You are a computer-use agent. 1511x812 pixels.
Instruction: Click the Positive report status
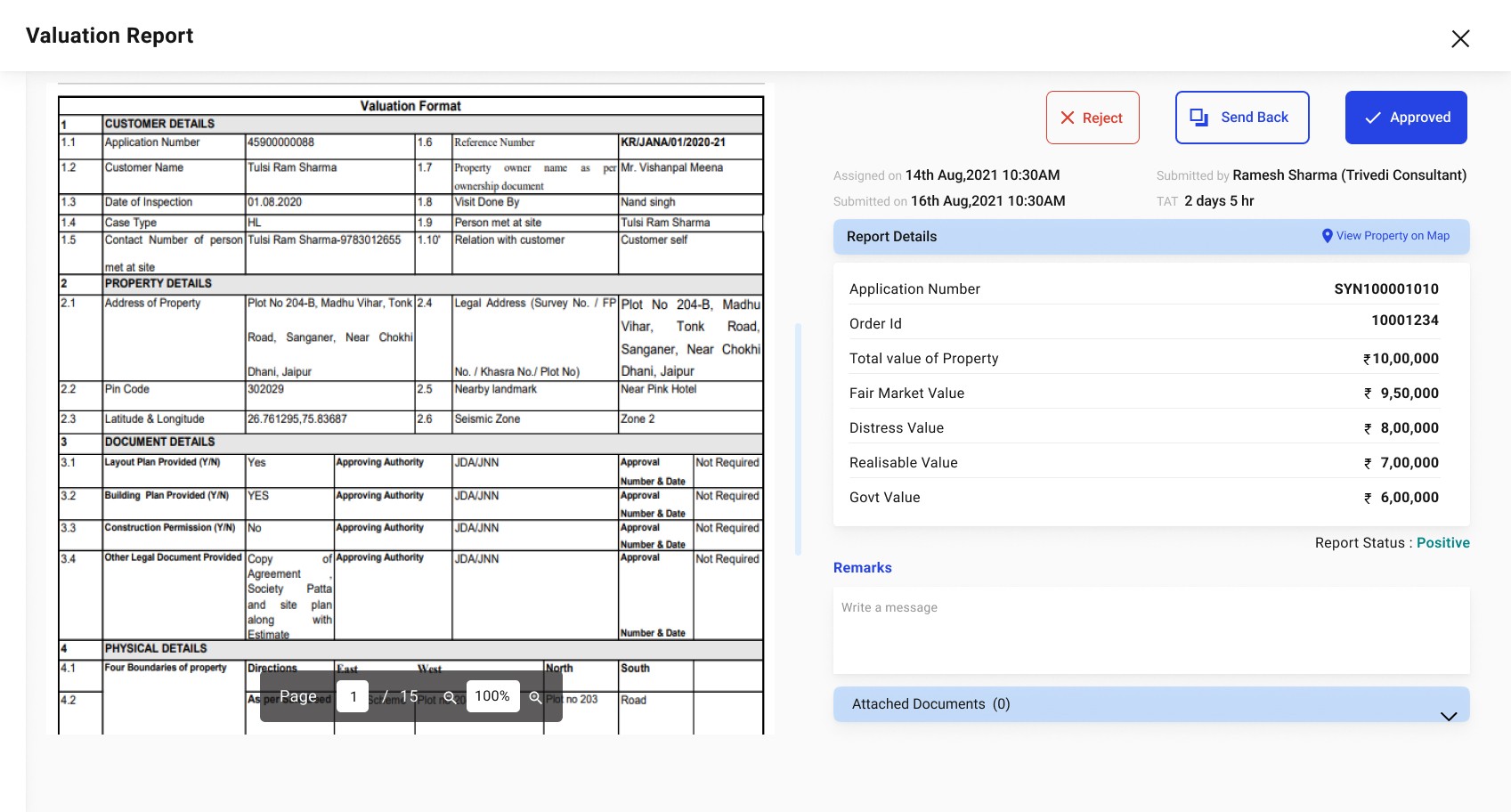(1443, 543)
